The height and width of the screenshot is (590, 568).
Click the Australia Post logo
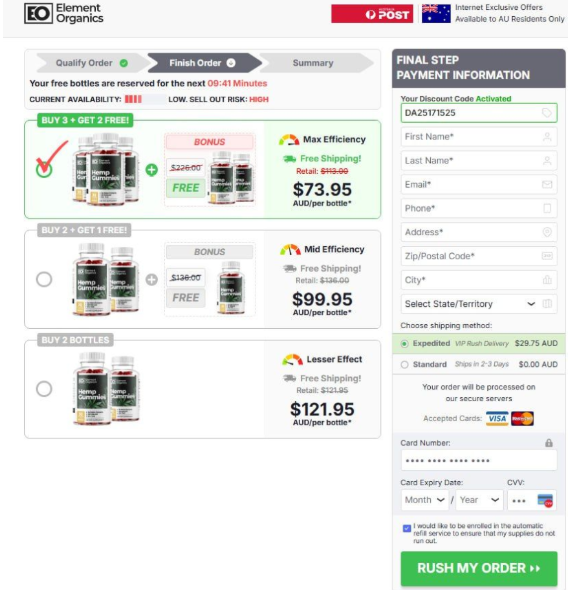[372, 14]
